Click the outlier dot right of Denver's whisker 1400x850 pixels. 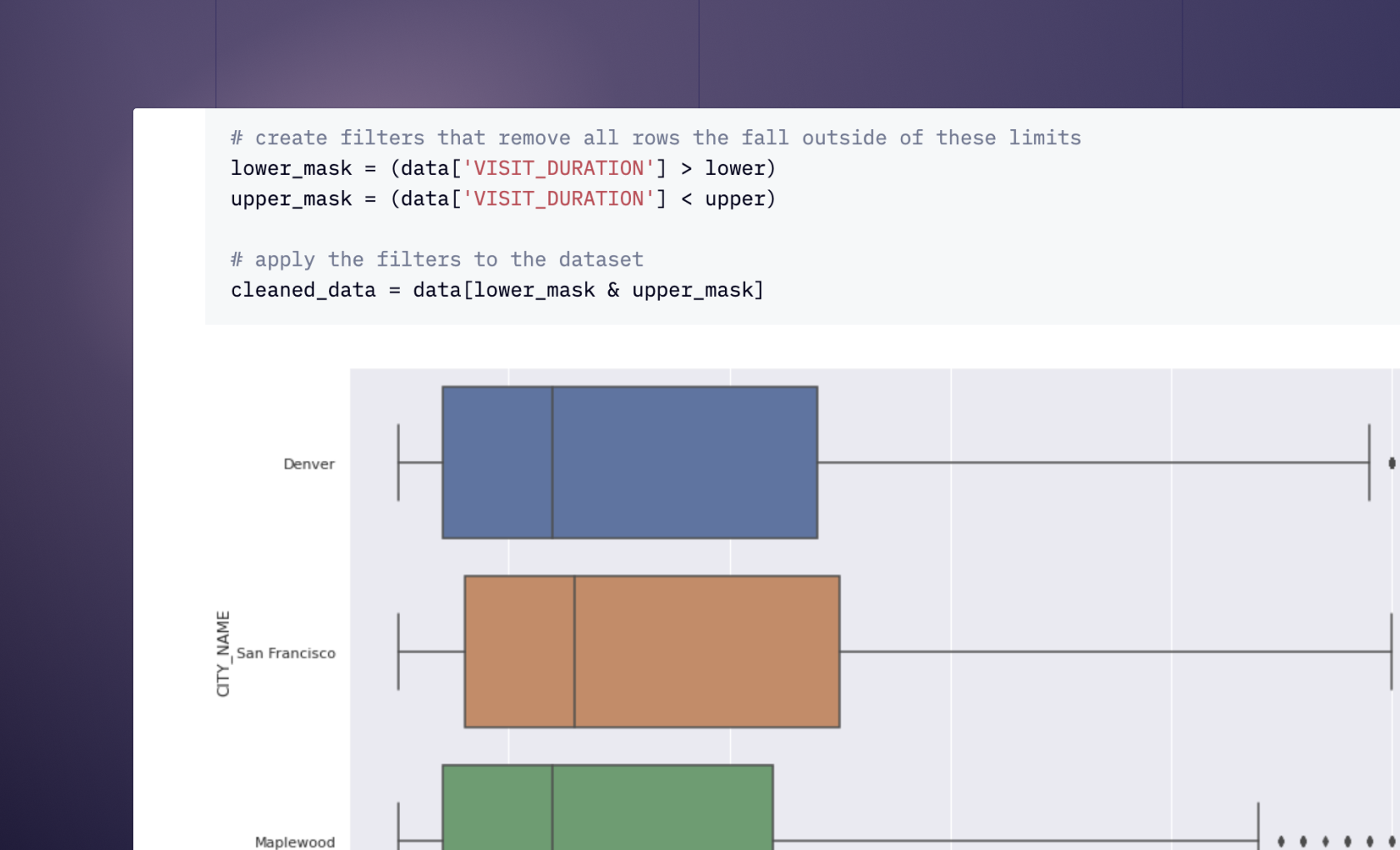(x=1391, y=461)
